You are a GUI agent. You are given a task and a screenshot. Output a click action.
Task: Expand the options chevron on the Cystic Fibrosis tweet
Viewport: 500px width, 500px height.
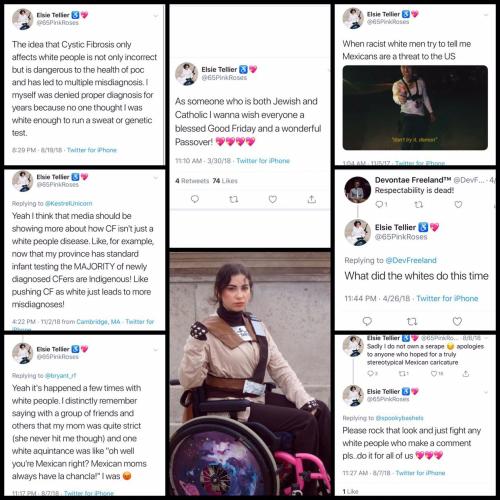pos(156,16)
